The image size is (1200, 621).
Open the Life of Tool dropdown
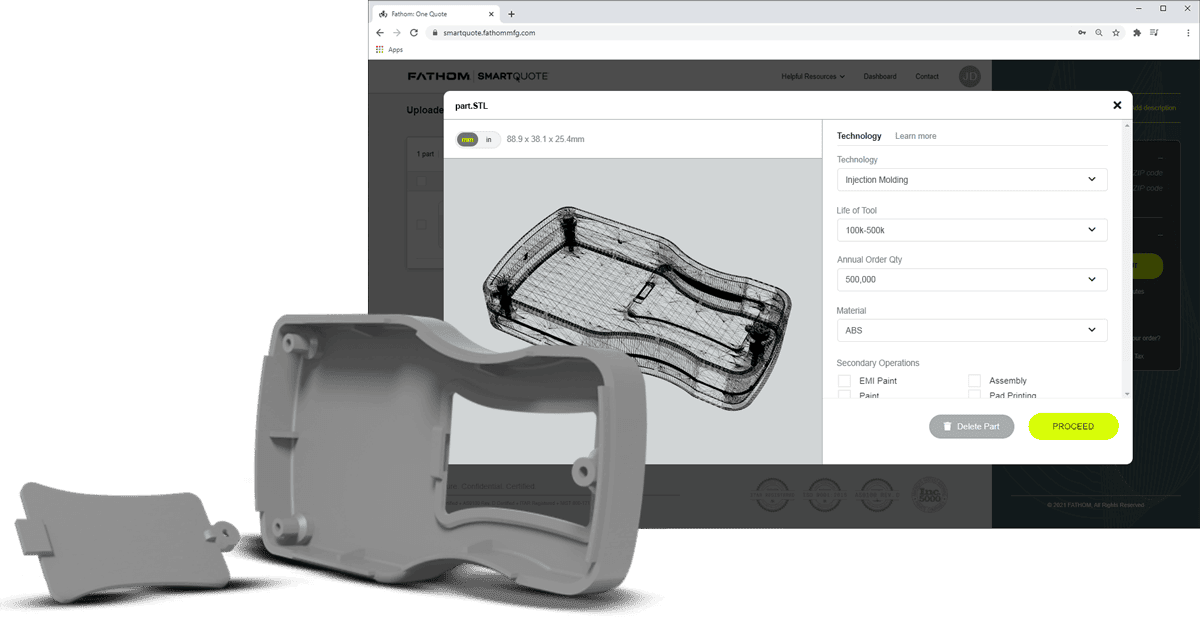click(972, 230)
